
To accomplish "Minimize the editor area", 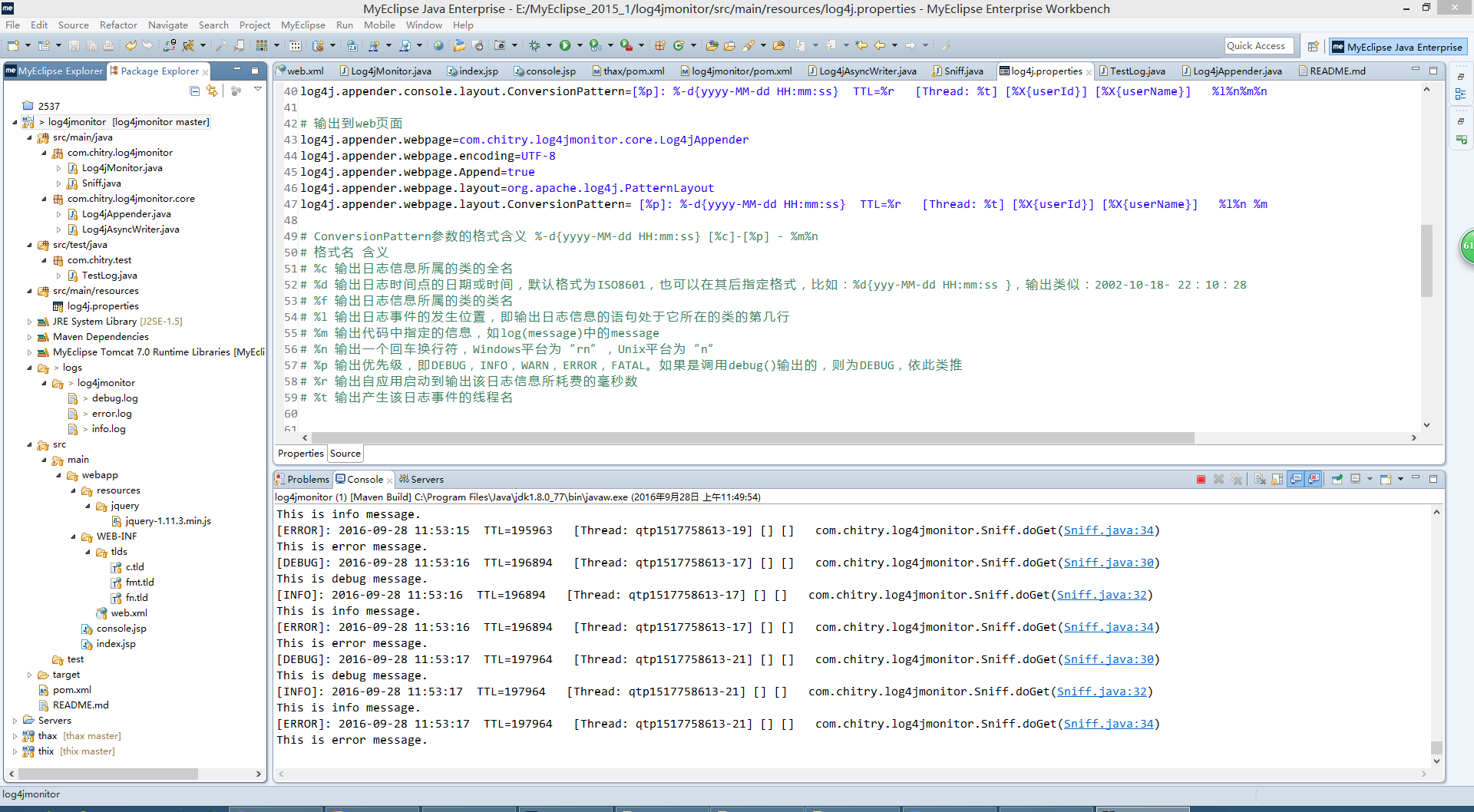I will pyautogui.click(x=1416, y=70).
